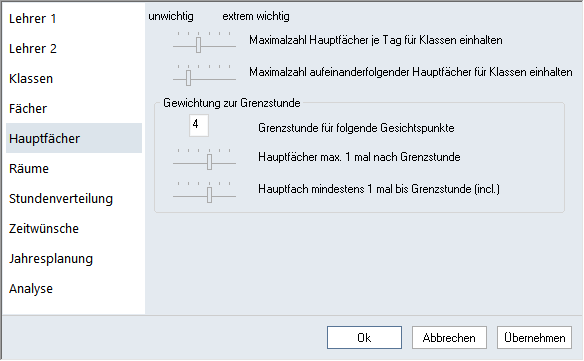Click the Hauptfach mindestens 1 mal slider thumb
The image size is (584, 361).
pos(209,195)
